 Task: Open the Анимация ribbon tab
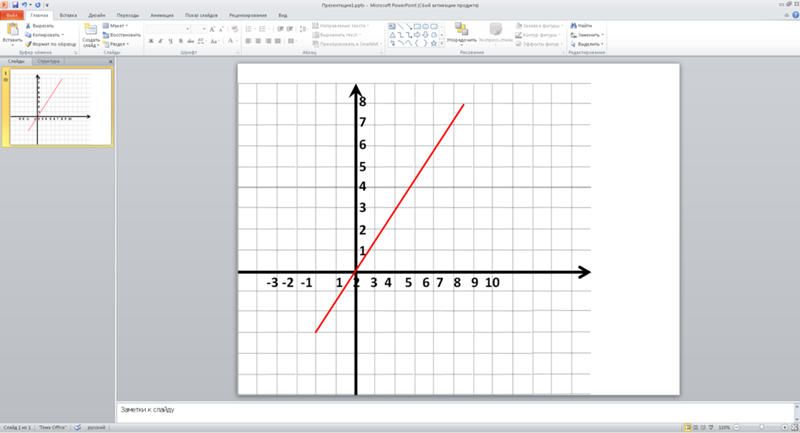pyautogui.click(x=162, y=15)
